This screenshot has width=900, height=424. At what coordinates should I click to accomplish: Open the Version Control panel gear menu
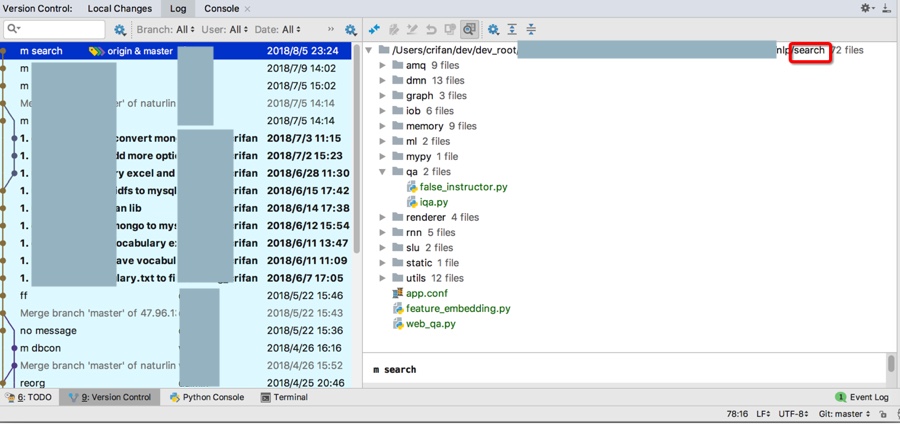pos(867,8)
